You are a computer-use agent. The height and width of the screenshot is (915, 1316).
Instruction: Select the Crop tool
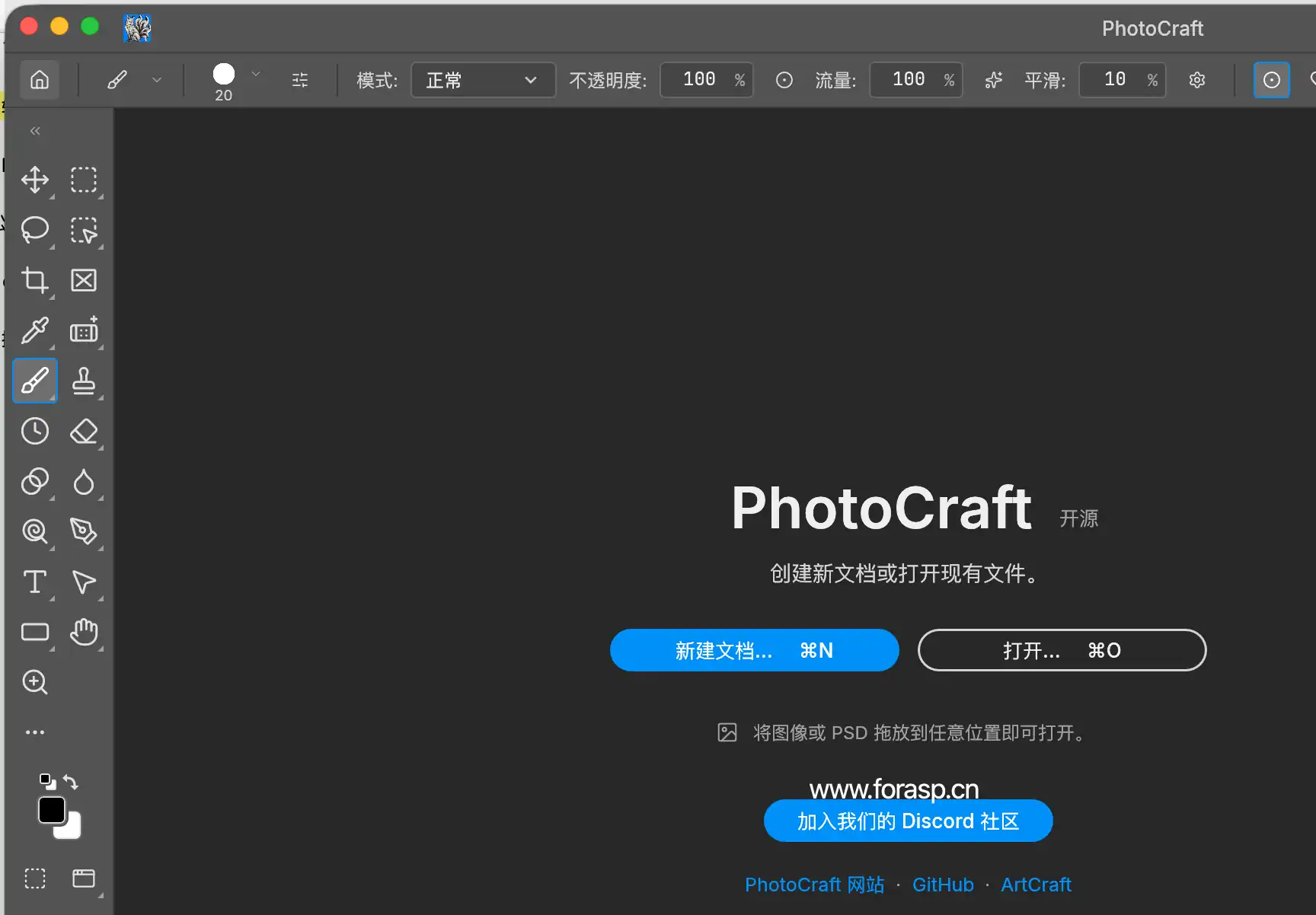[35, 280]
